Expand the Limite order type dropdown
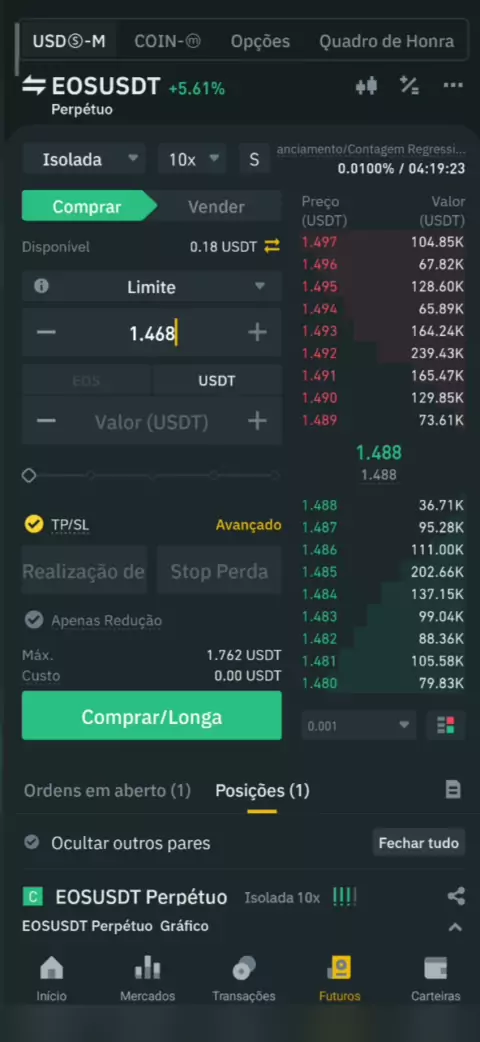 [152, 287]
